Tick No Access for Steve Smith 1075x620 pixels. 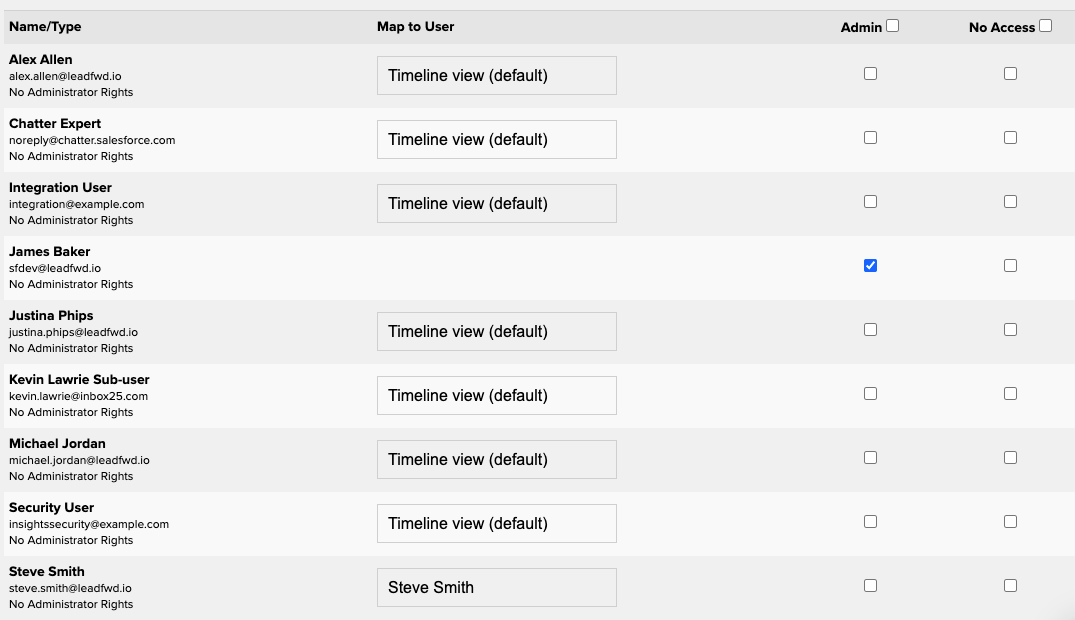coord(1010,586)
